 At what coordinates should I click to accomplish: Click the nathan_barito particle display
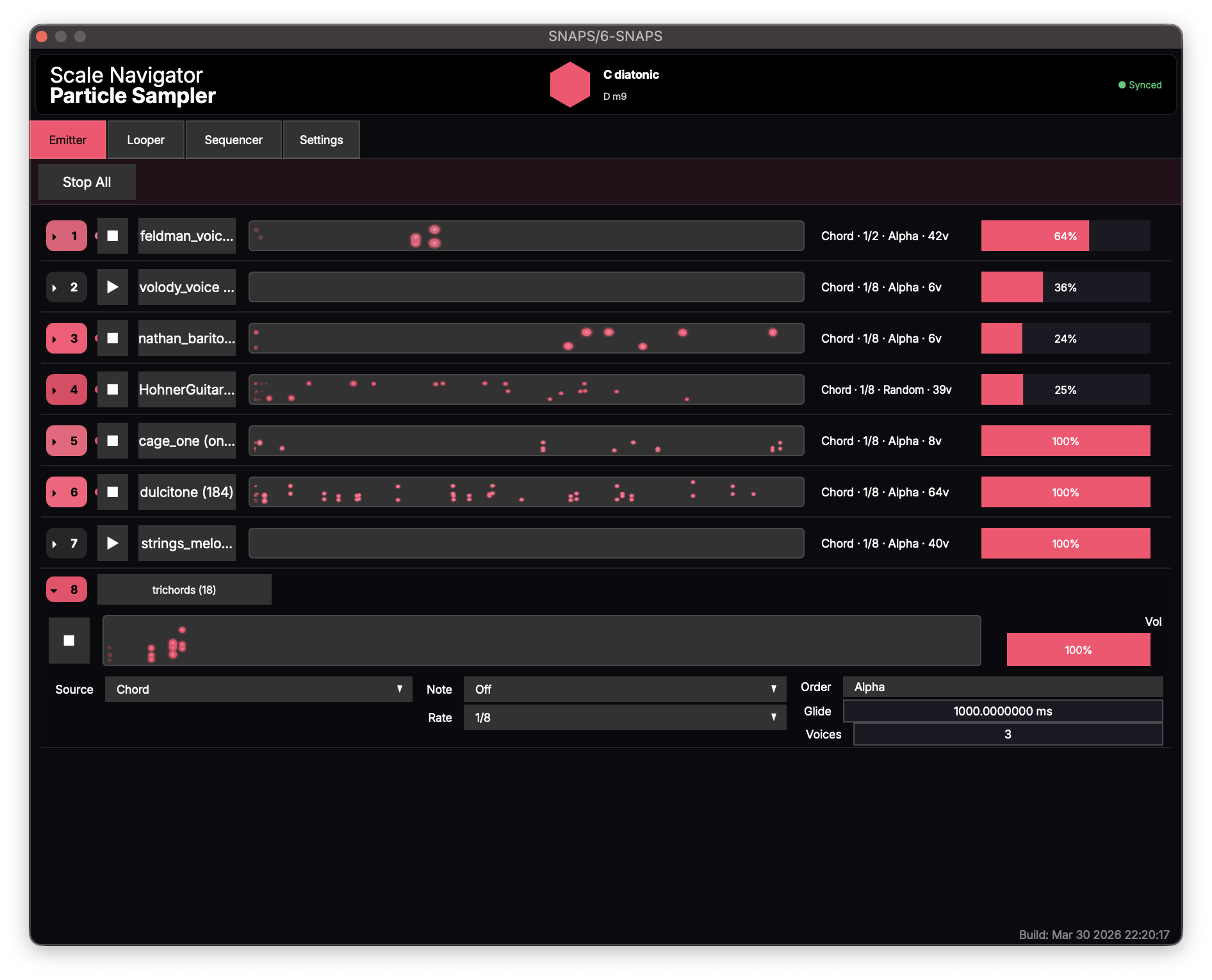point(527,338)
